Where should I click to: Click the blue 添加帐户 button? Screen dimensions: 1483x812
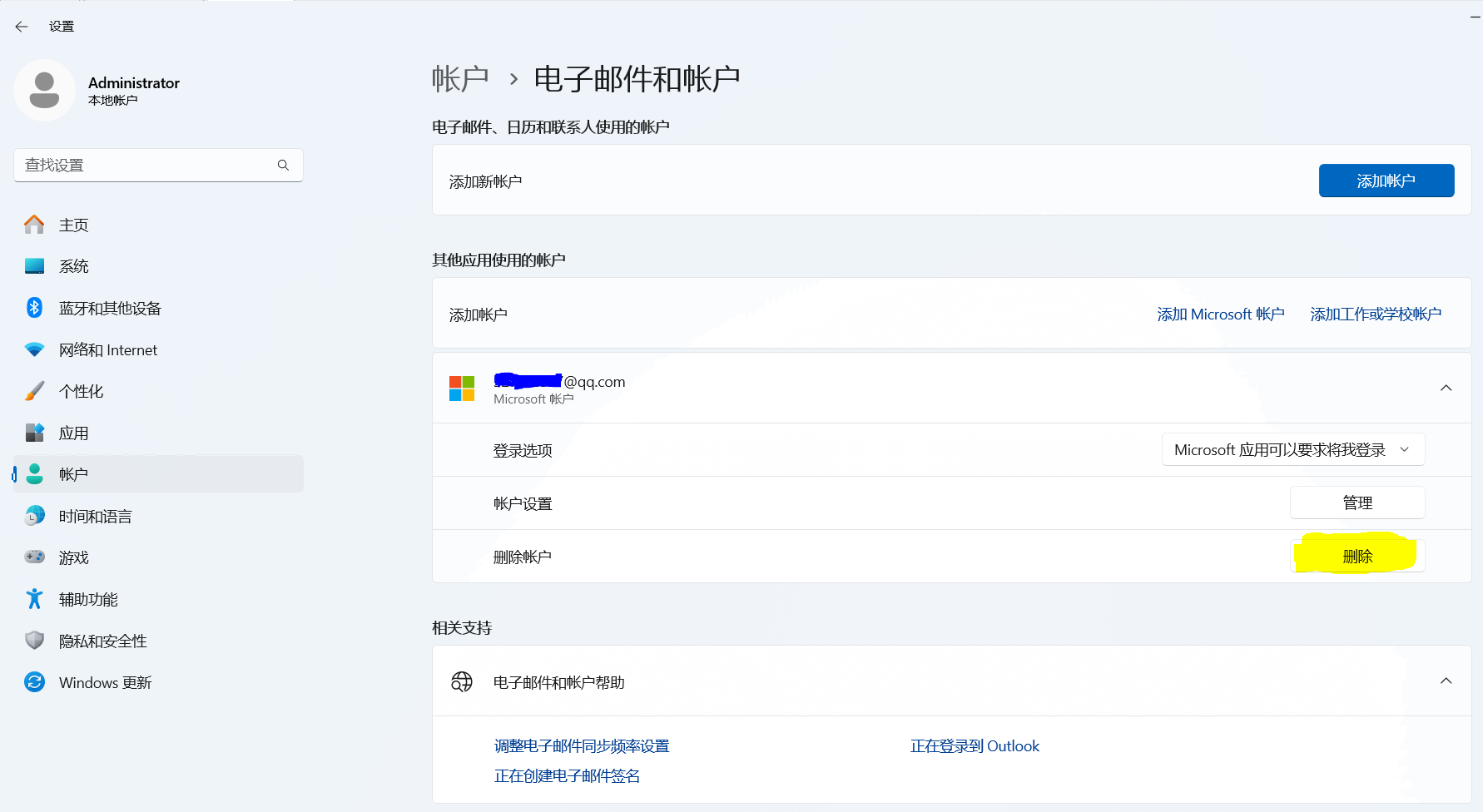point(1386,181)
